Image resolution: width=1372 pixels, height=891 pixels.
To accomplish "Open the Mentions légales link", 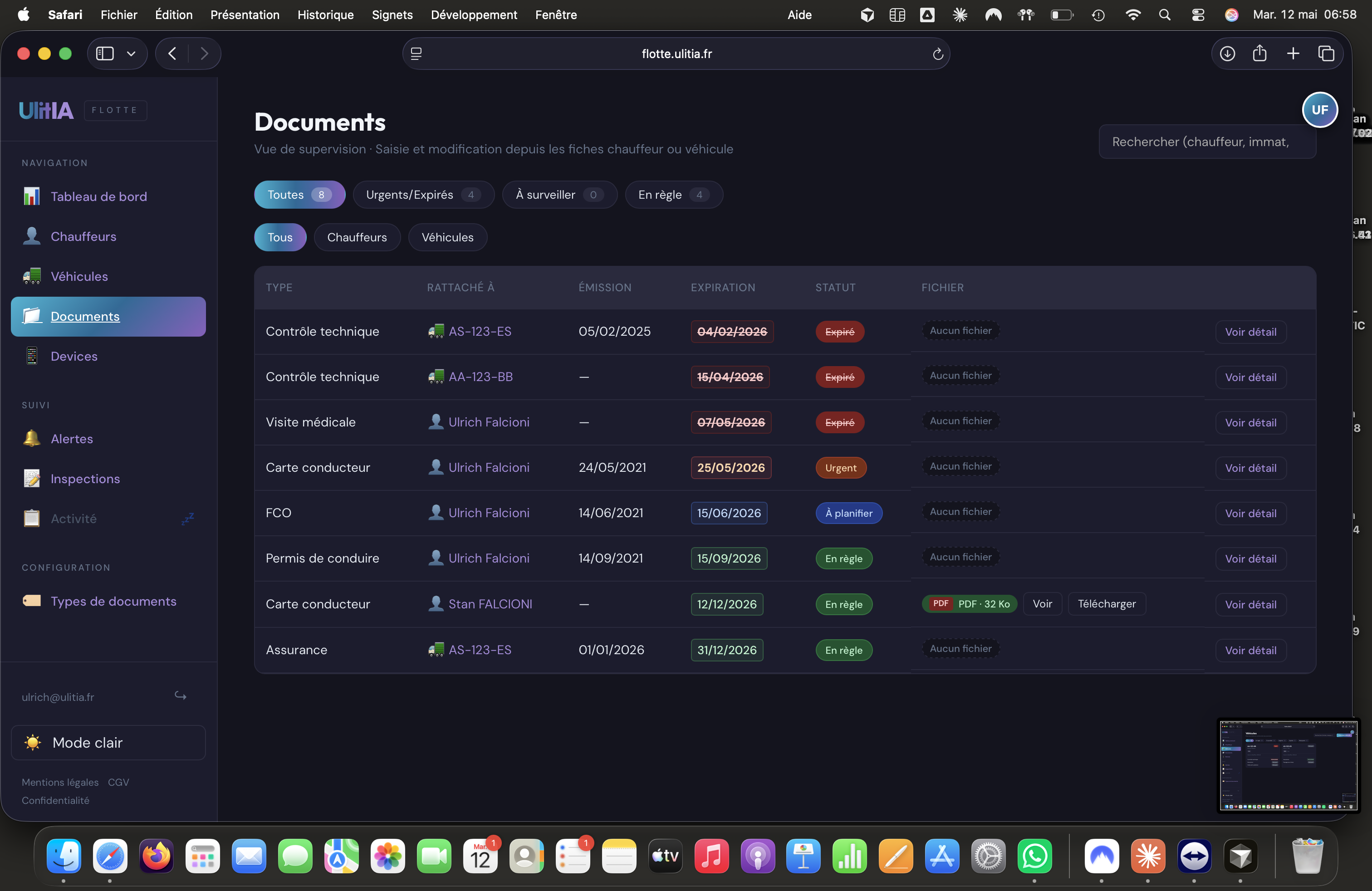I will coord(60,782).
